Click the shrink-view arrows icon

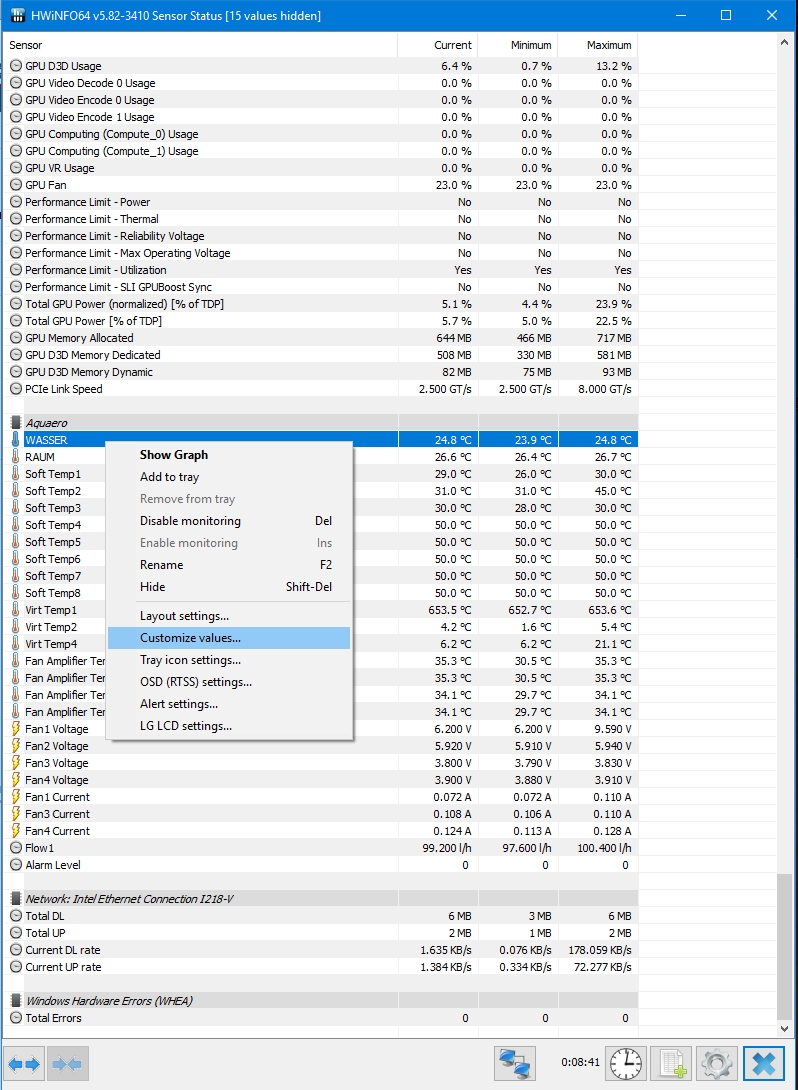click(67, 1064)
